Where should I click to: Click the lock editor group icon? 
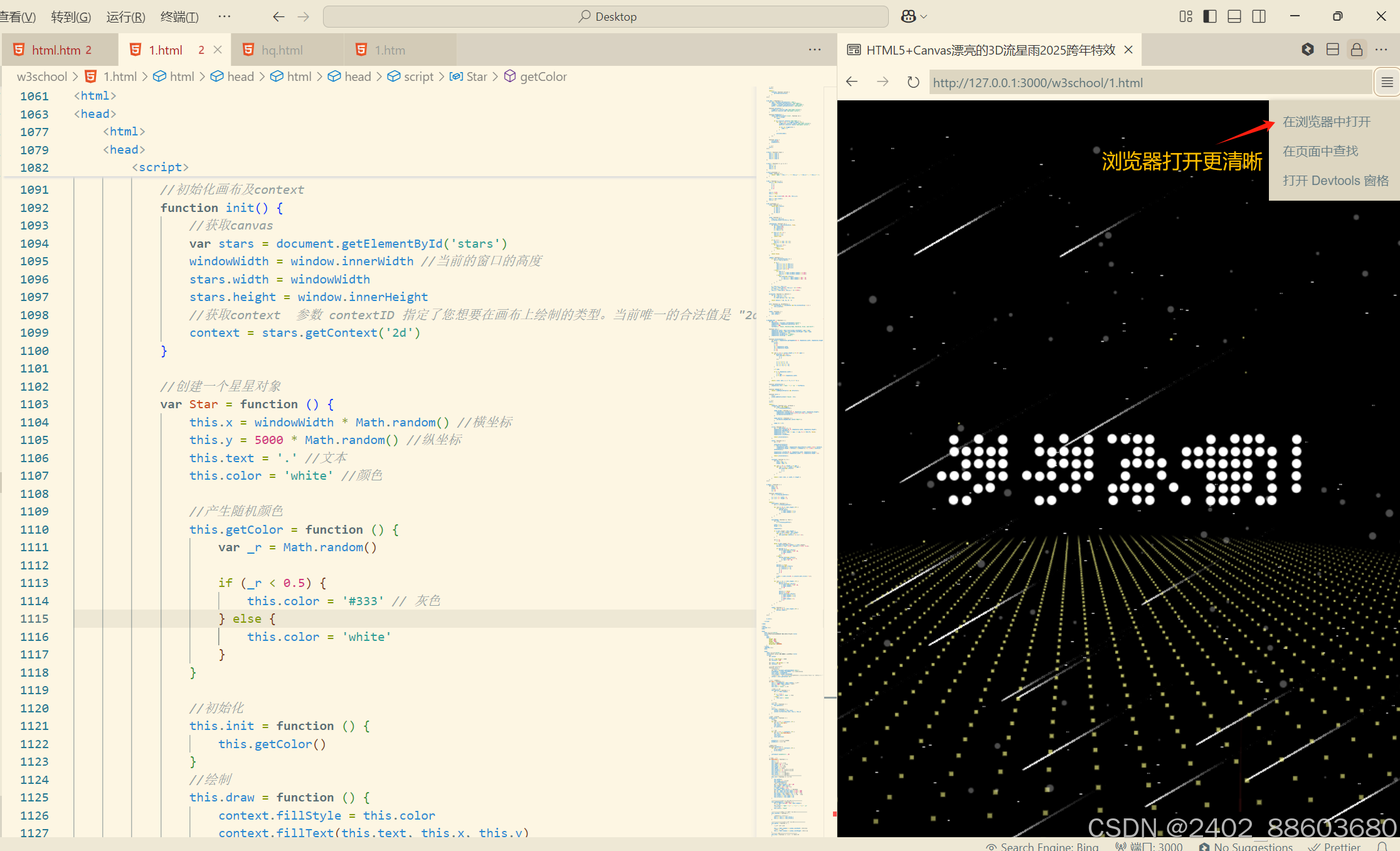tap(1357, 50)
